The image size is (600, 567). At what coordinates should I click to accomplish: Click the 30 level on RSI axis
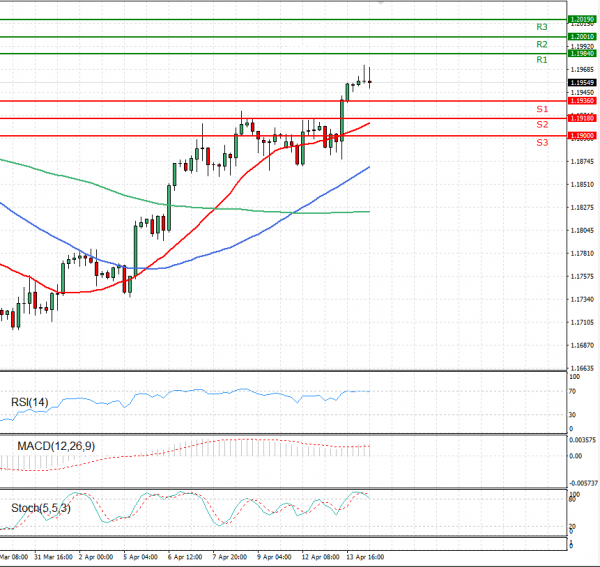[572, 415]
